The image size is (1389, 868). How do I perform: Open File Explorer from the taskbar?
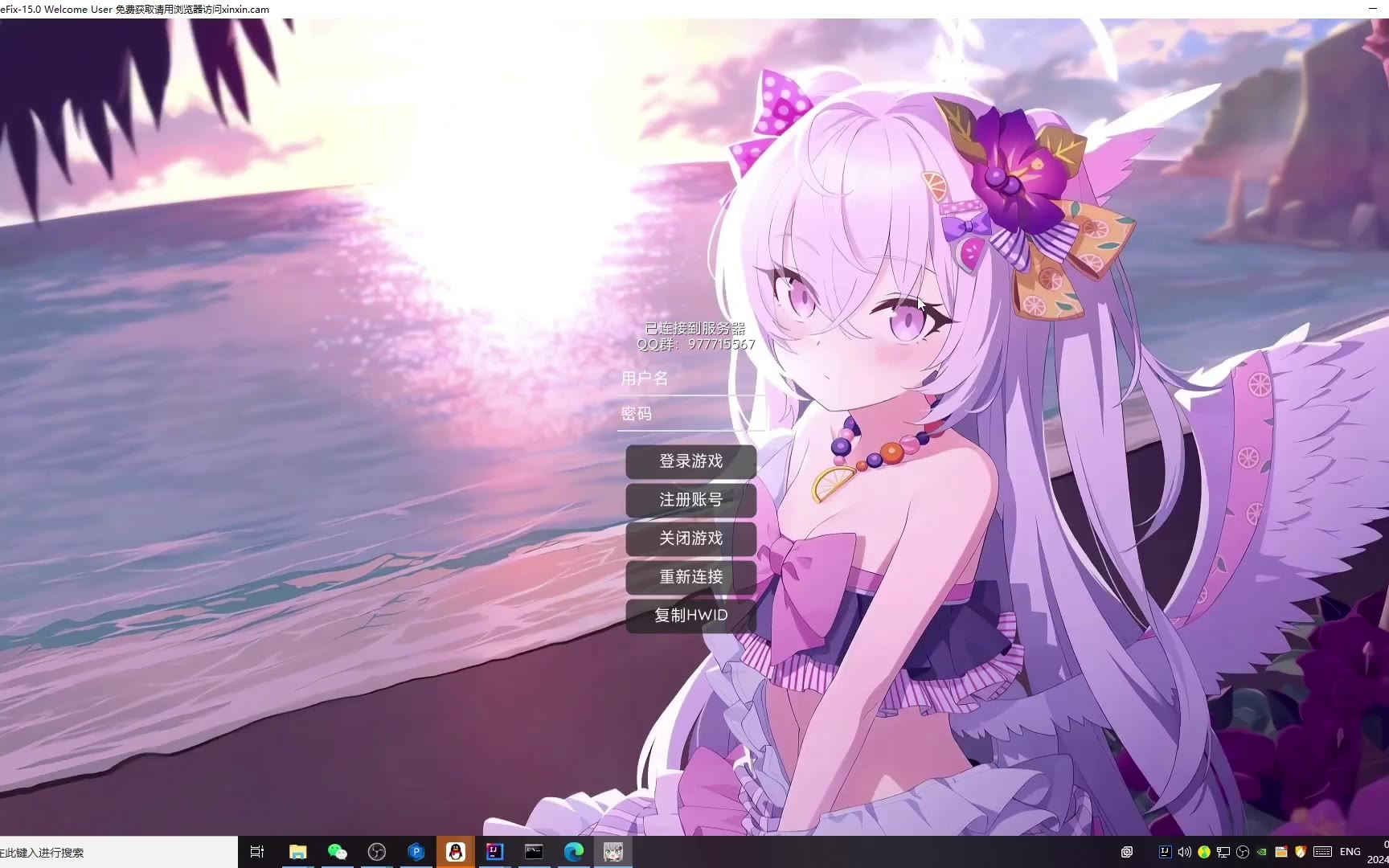298,852
